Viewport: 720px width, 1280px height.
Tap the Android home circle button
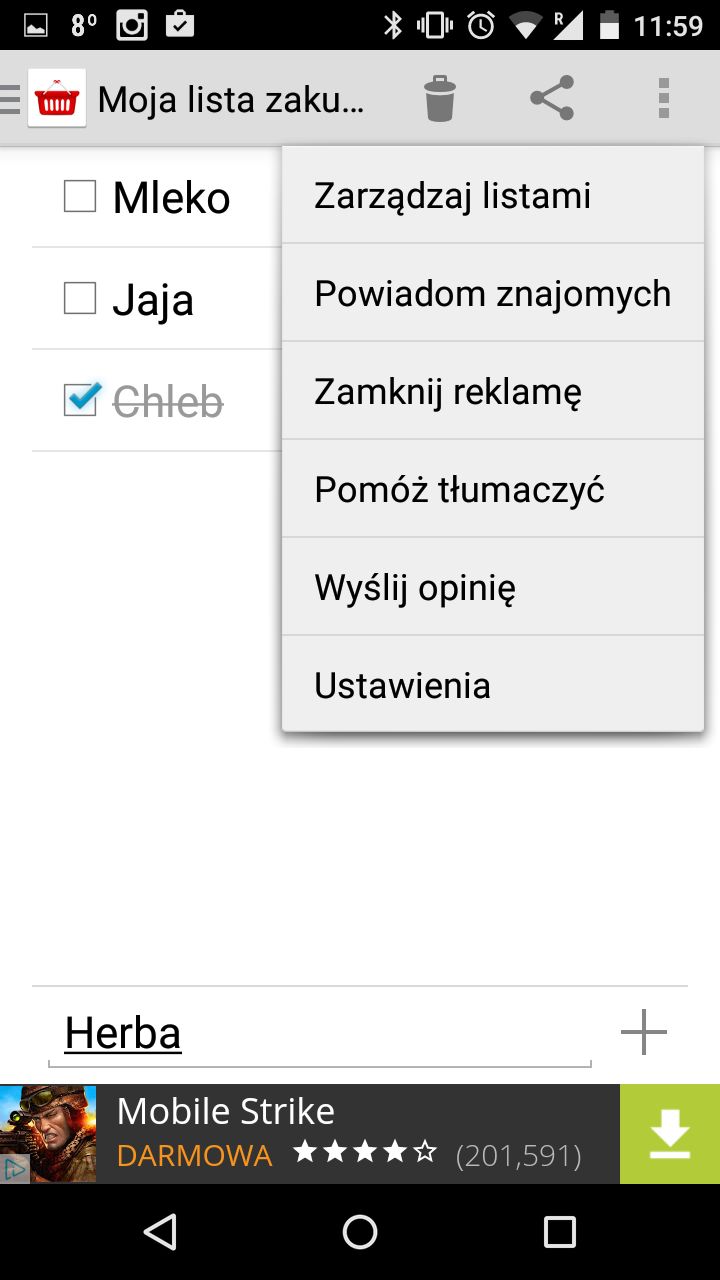(x=360, y=1232)
